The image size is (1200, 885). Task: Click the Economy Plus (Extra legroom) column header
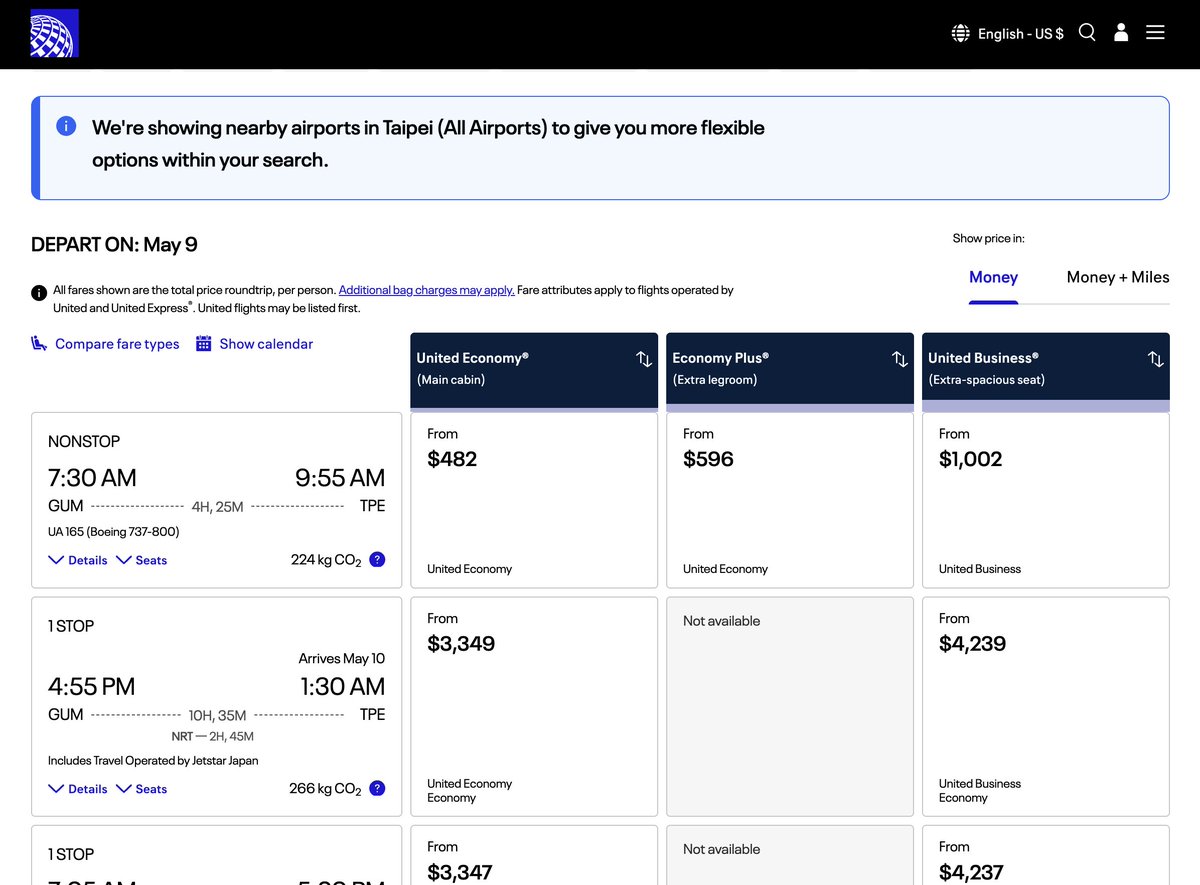(790, 370)
